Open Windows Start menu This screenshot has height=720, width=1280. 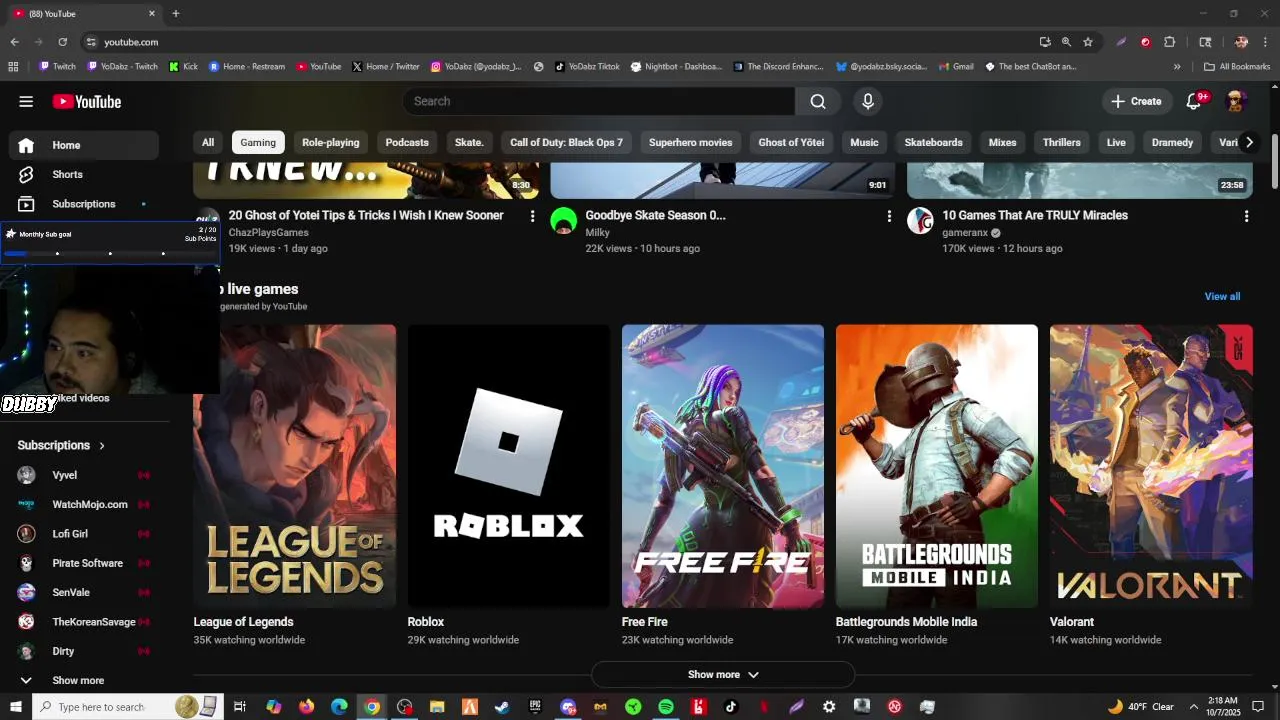16,707
